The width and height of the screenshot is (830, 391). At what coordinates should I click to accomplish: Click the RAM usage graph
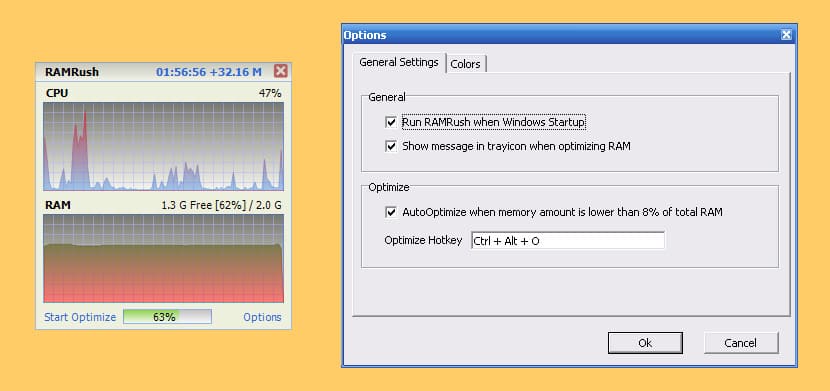tap(163, 258)
